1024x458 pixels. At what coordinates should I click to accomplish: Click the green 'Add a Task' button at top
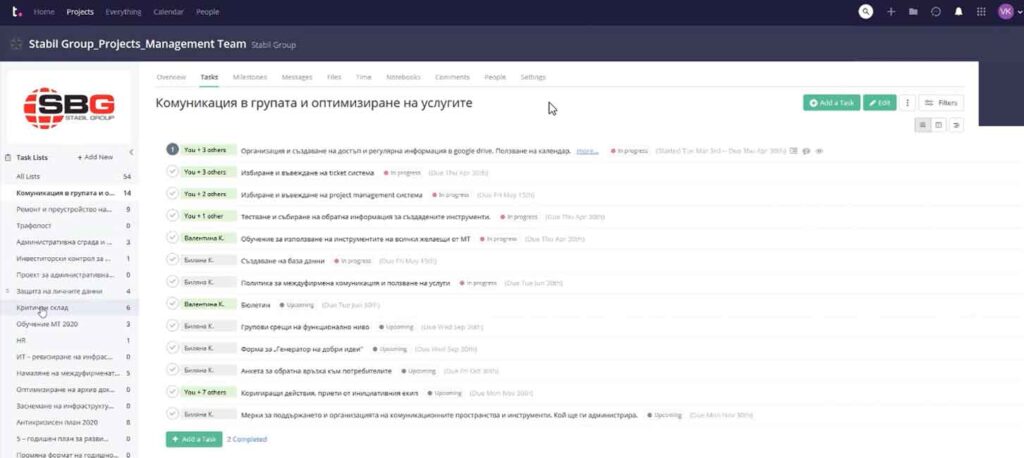click(831, 103)
